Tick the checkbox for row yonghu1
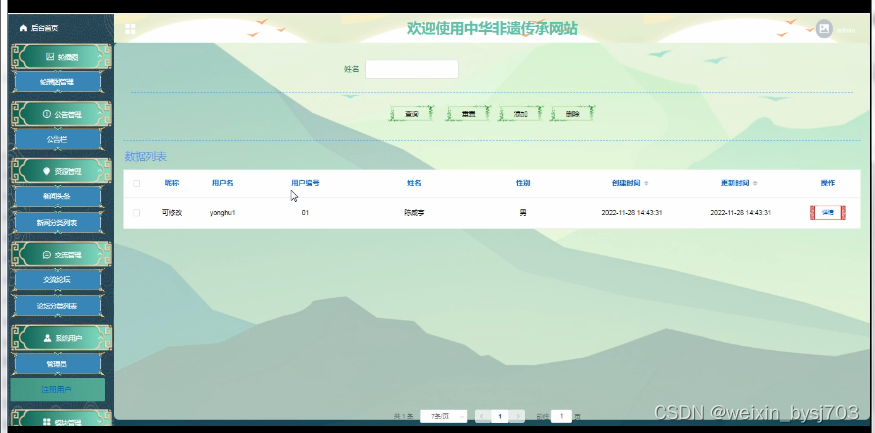Screen dimensions: 875x433 pyautogui.click(x=136, y=213)
